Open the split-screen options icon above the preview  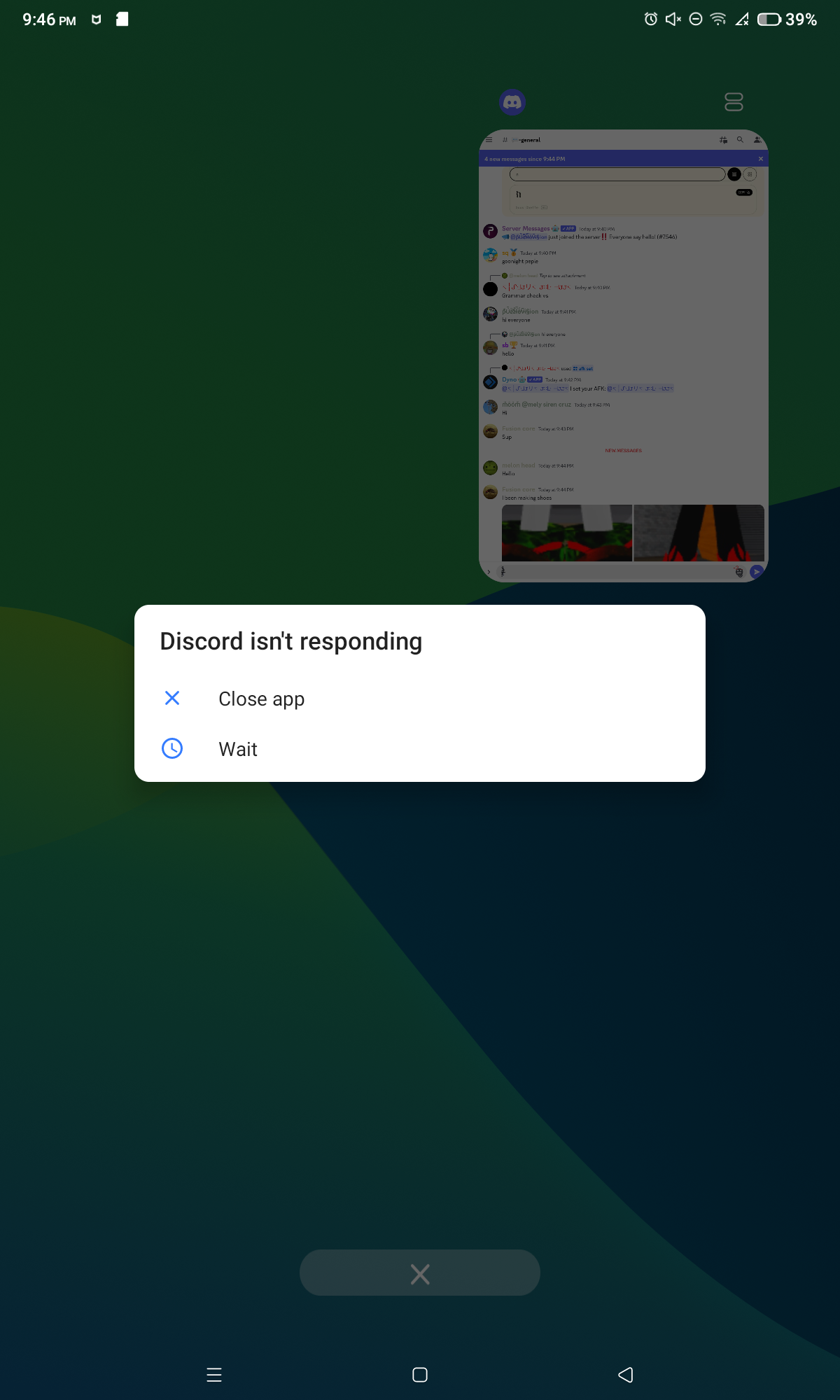point(734,102)
